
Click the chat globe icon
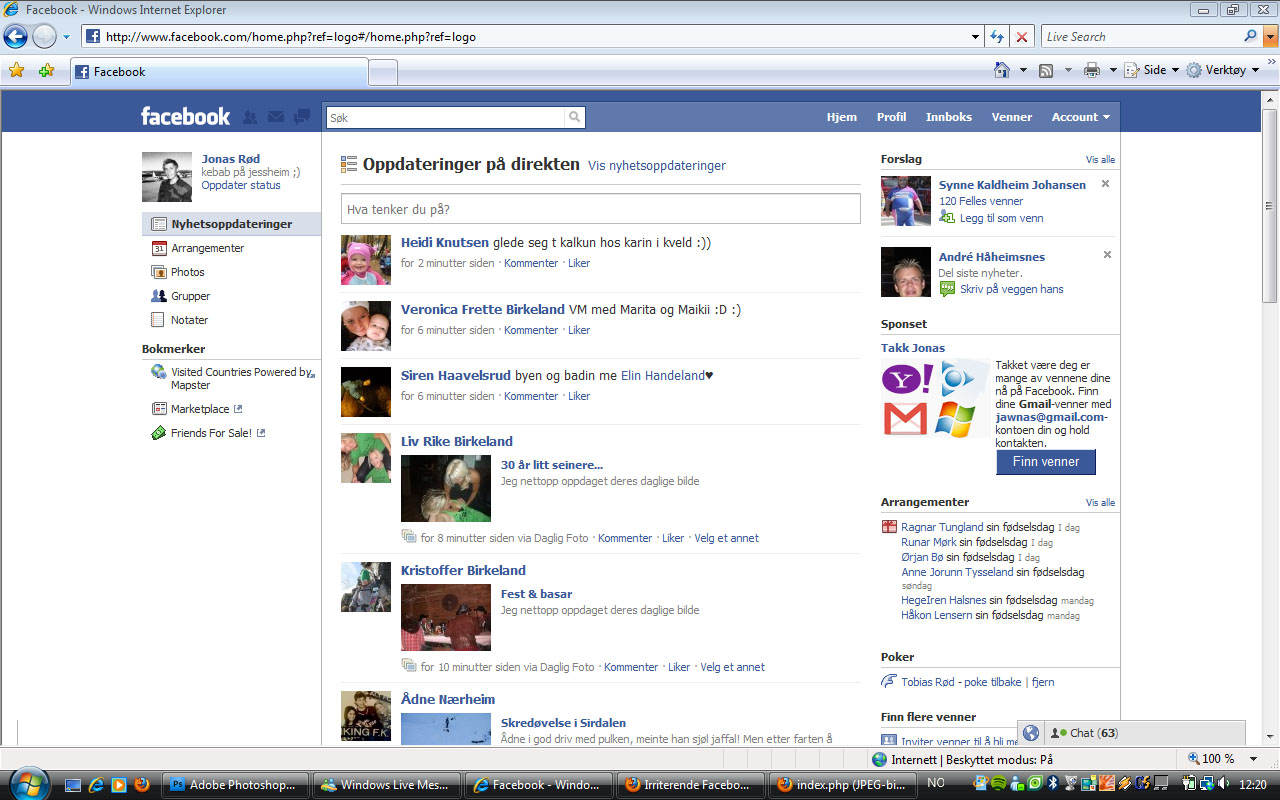[1031, 733]
